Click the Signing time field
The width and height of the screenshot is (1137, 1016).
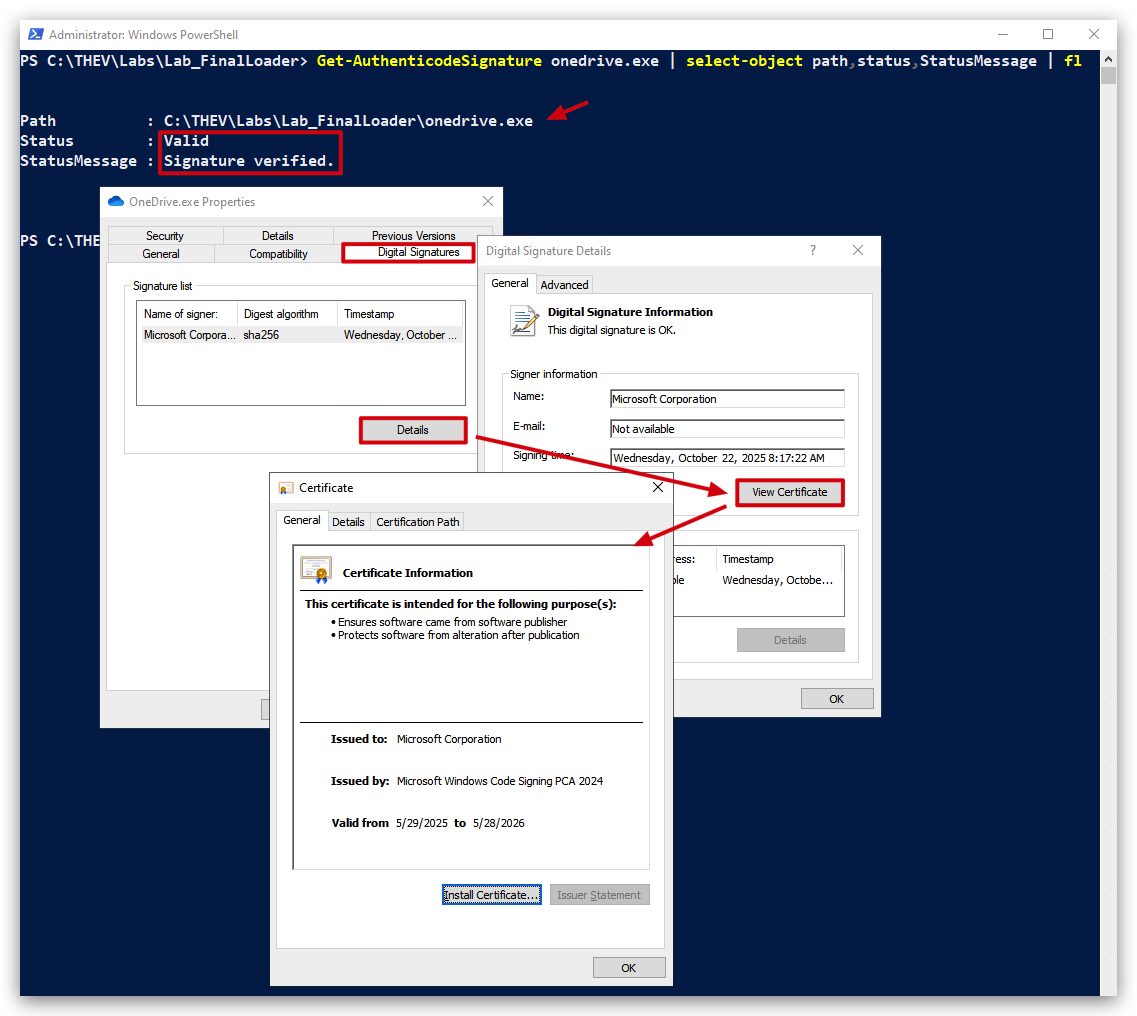(727, 458)
